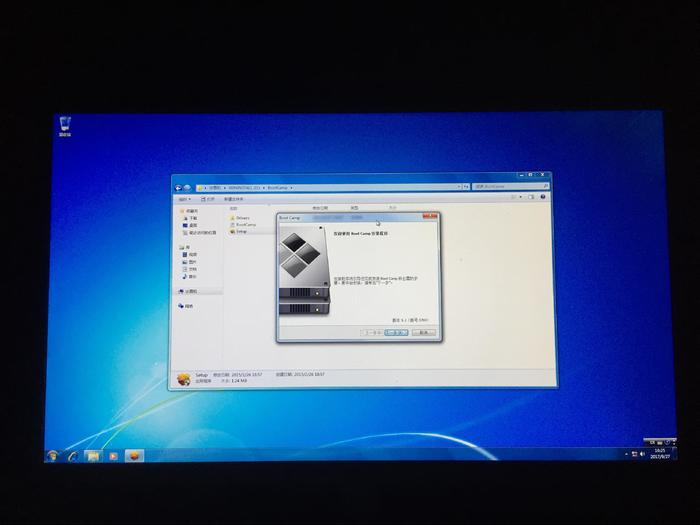Select Computer in the navigation pane
The height and width of the screenshot is (525, 700).
coord(188,291)
